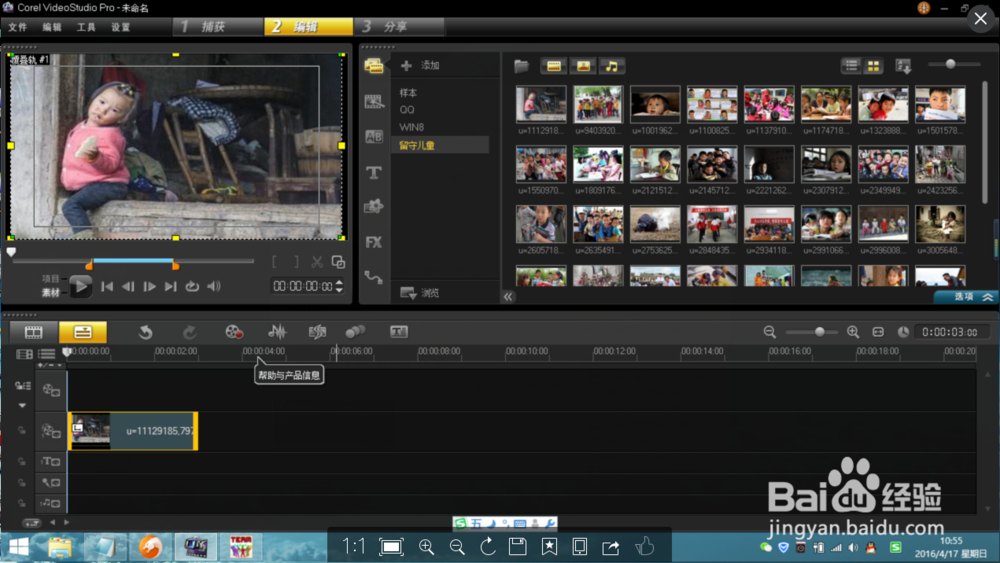The width and height of the screenshot is (1000, 563).
Task: Open the Subtitle Editor icon
Action: click(x=399, y=332)
